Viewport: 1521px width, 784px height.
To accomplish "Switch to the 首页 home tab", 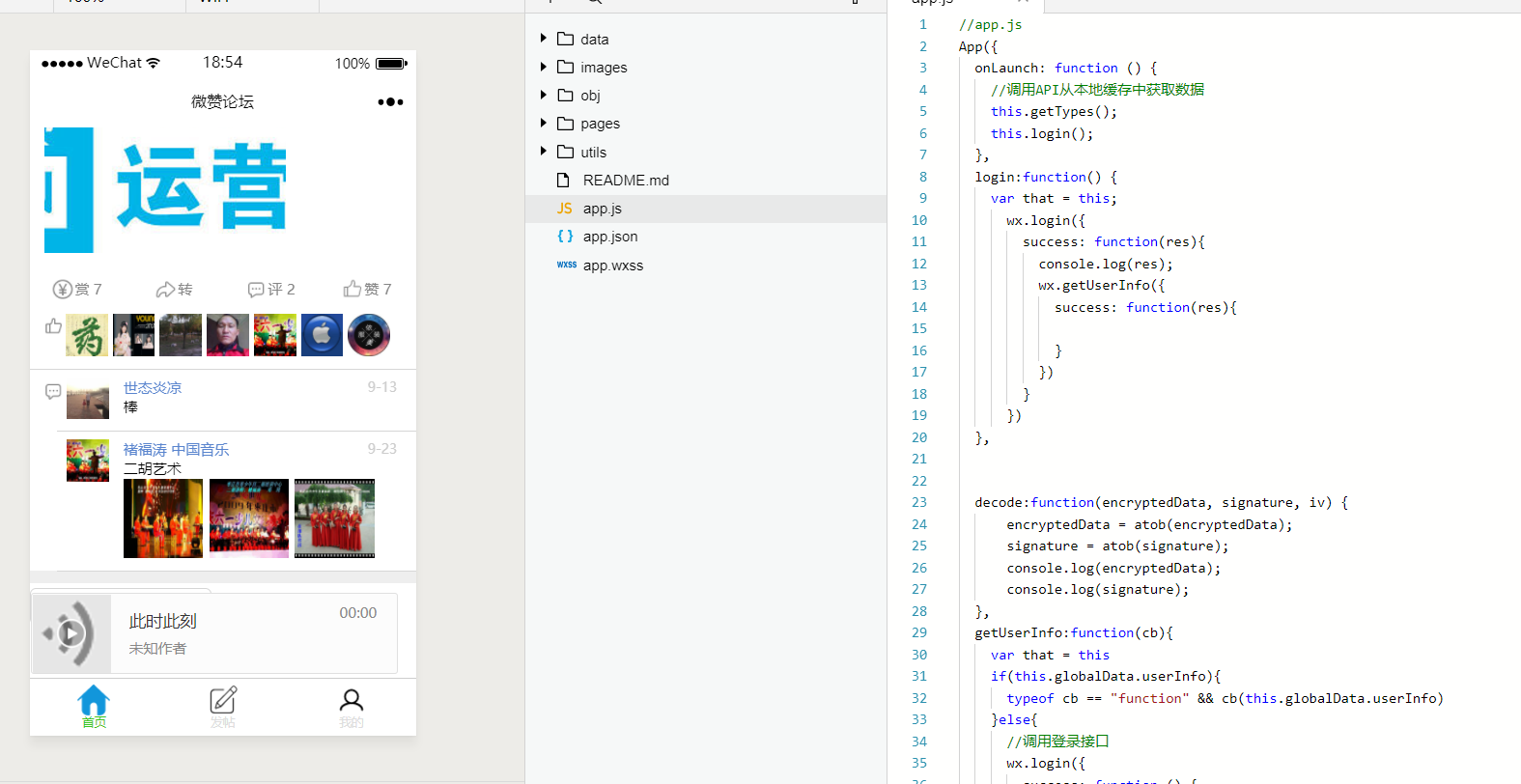I will [x=94, y=707].
